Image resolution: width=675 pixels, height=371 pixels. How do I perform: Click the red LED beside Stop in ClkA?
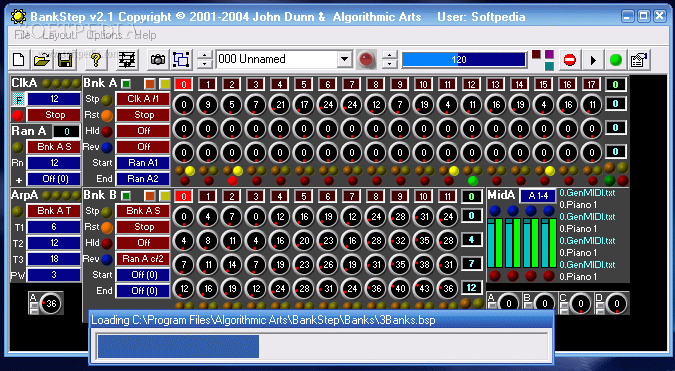coord(18,115)
